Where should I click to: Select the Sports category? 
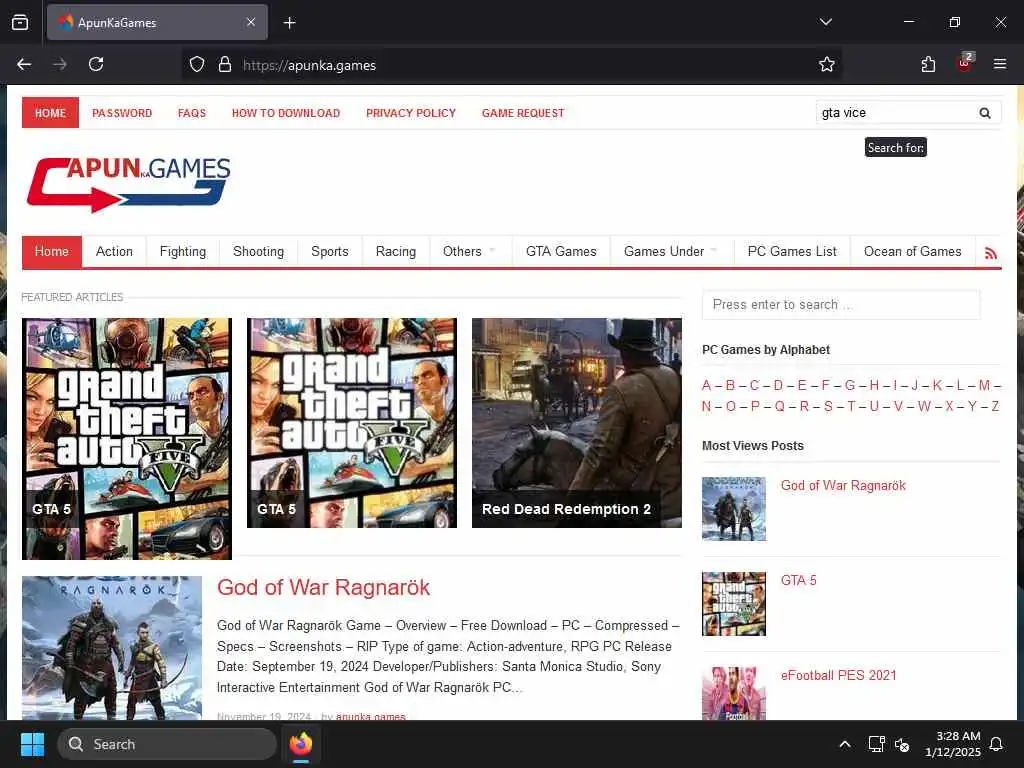[330, 251]
